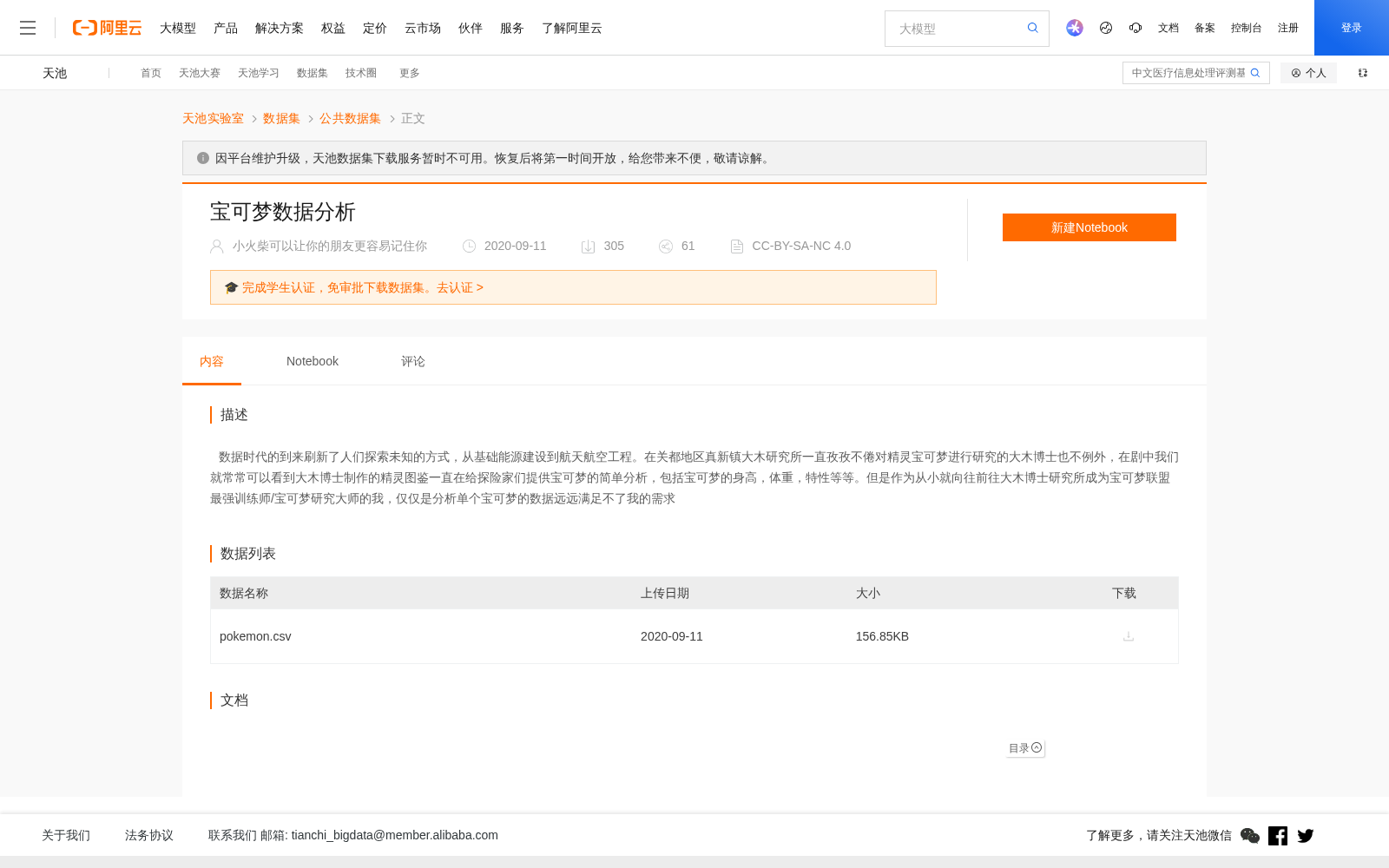Open the hamburger menu icon
This screenshot has width=1389, height=868.
28,28
